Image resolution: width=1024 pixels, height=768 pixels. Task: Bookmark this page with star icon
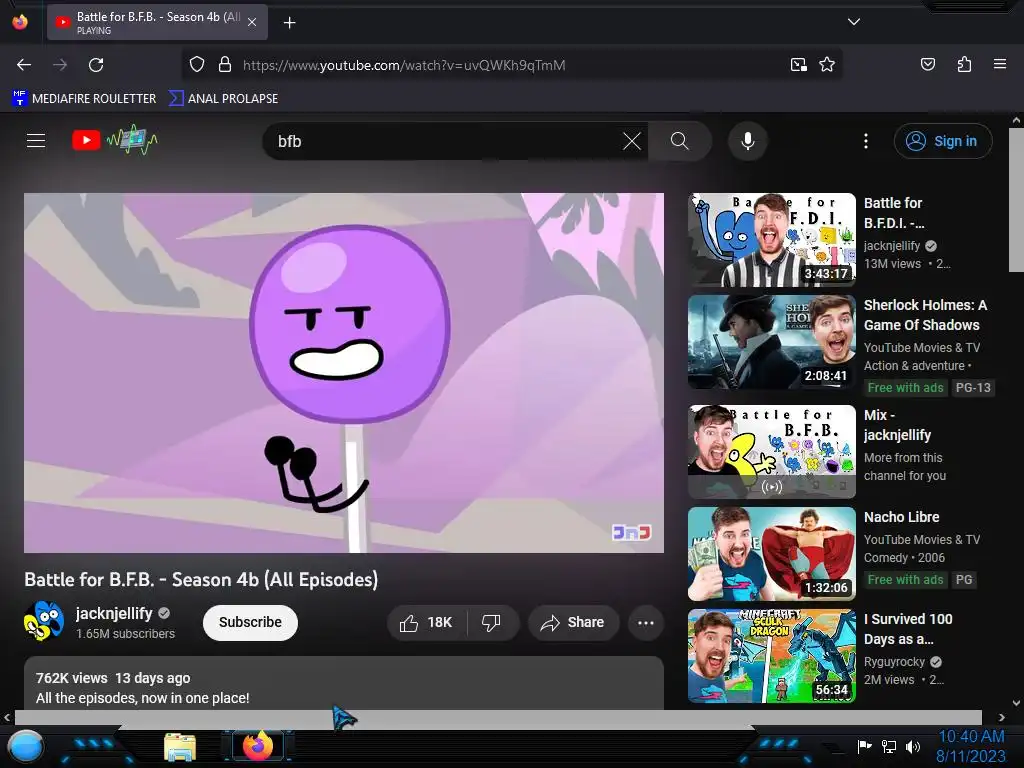click(x=827, y=65)
